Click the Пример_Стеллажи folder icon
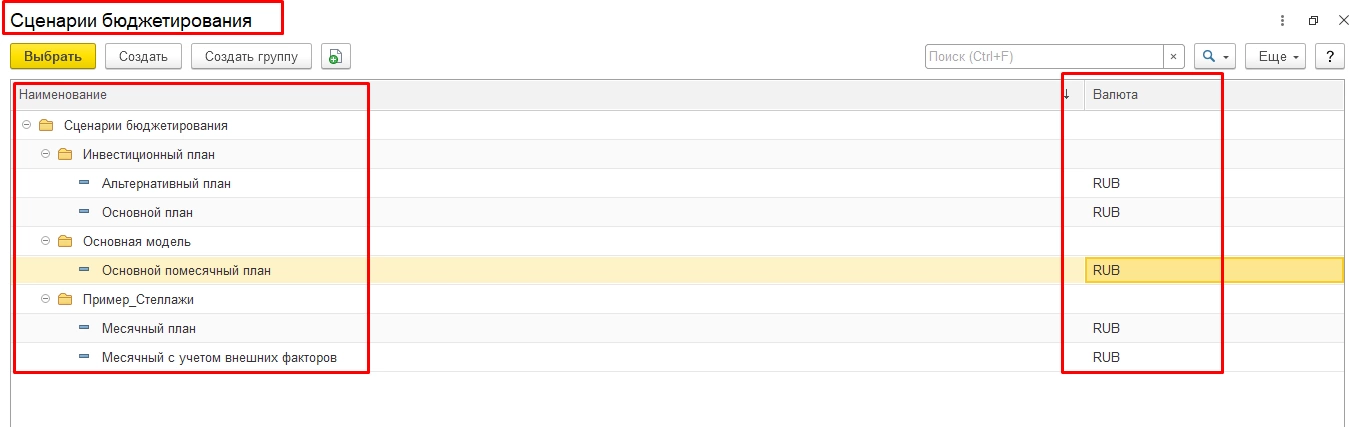Screen dimensions: 1349x427 tap(65, 299)
